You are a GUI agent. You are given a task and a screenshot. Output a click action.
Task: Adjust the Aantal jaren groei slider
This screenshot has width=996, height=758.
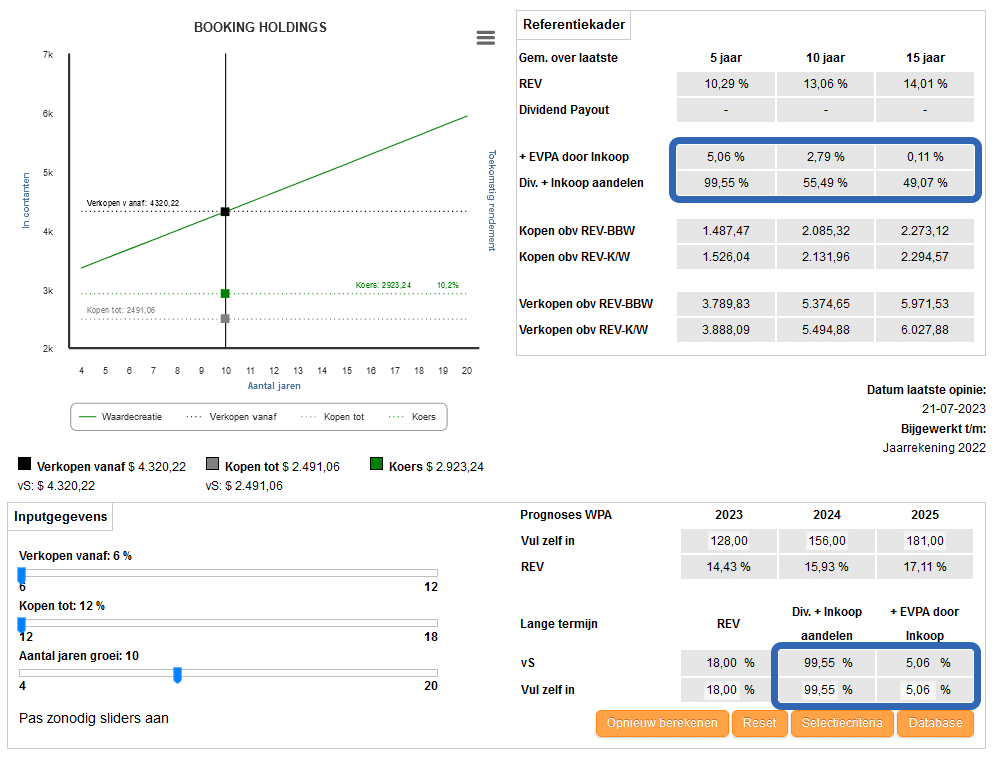[x=178, y=675]
